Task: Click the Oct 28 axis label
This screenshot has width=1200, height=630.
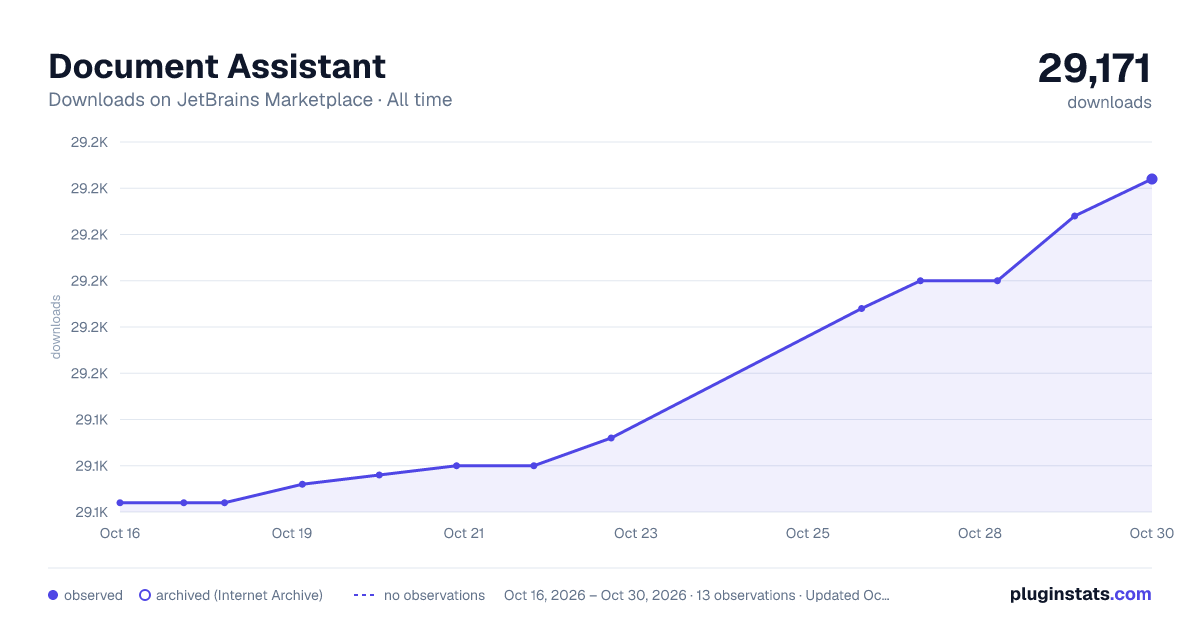Action: [x=980, y=533]
